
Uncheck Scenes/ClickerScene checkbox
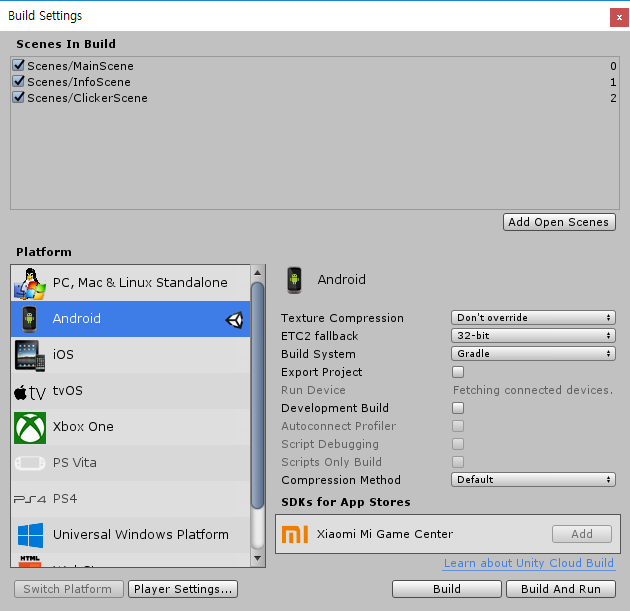click(x=18, y=97)
